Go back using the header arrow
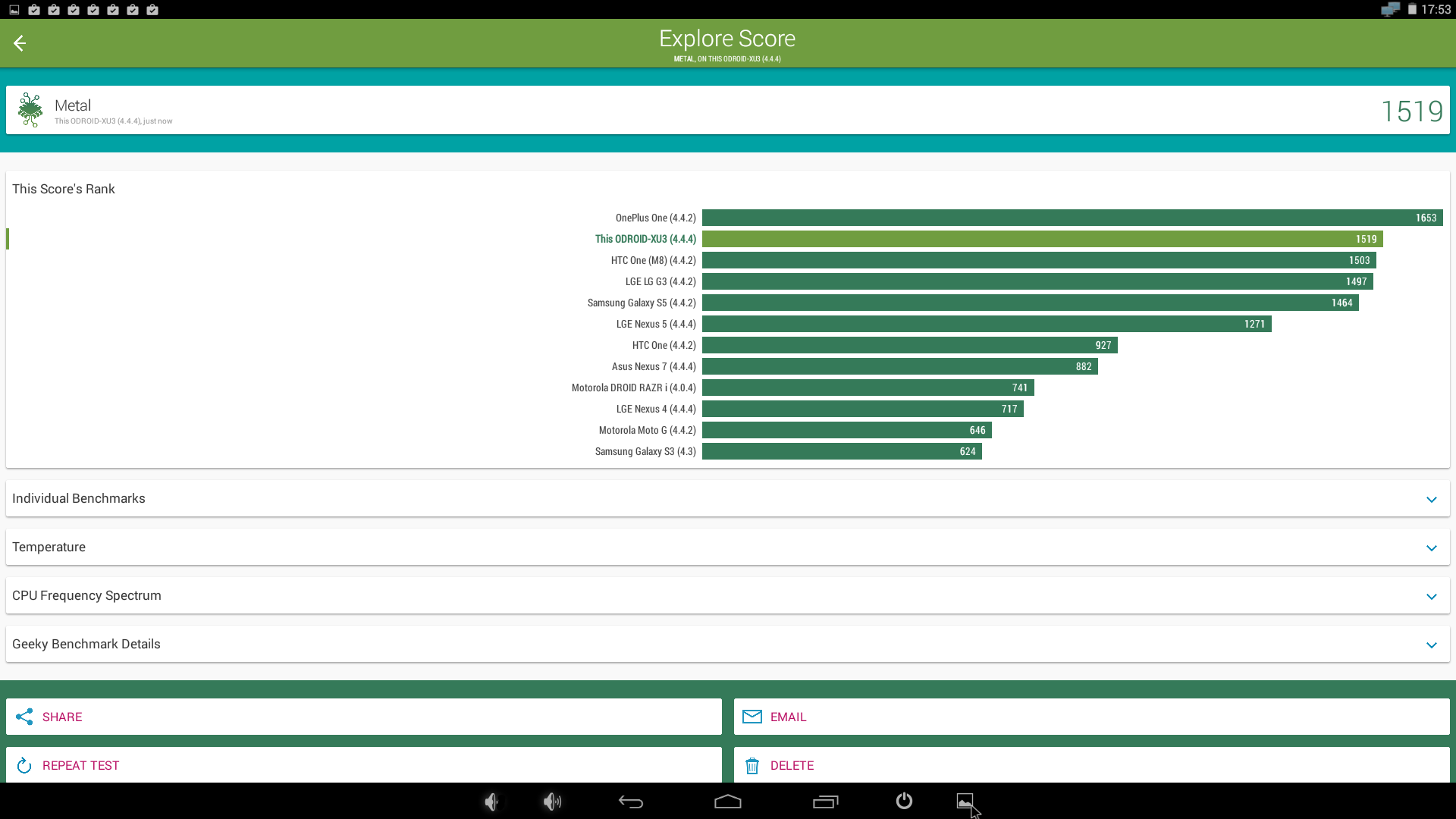This screenshot has width=1456, height=819. point(20,43)
